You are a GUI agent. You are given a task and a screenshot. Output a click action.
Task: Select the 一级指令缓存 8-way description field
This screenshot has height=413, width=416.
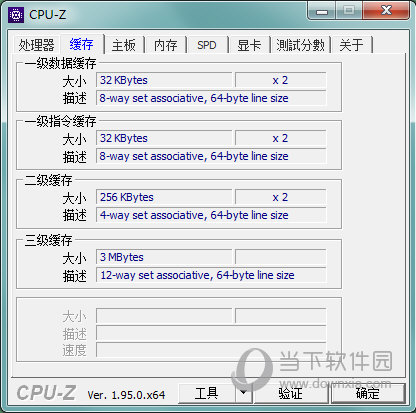(211, 156)
